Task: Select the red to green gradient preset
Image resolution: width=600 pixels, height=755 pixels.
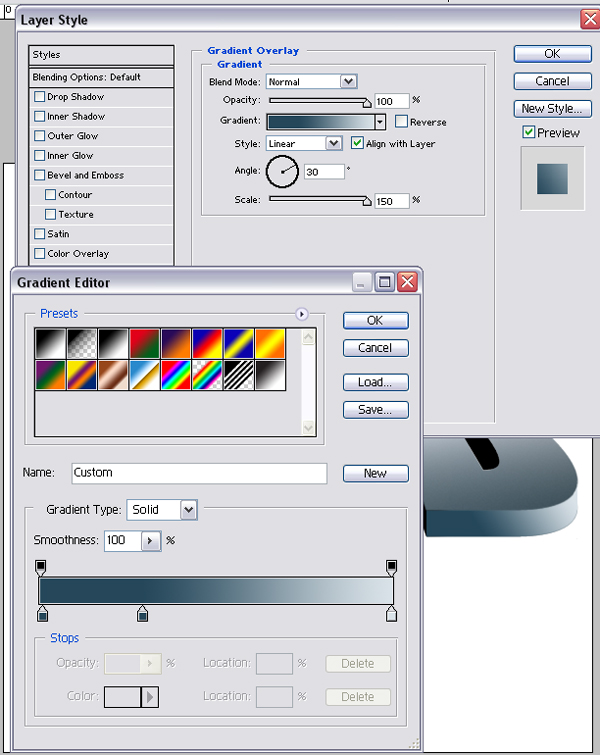Action: click(144, 343)
